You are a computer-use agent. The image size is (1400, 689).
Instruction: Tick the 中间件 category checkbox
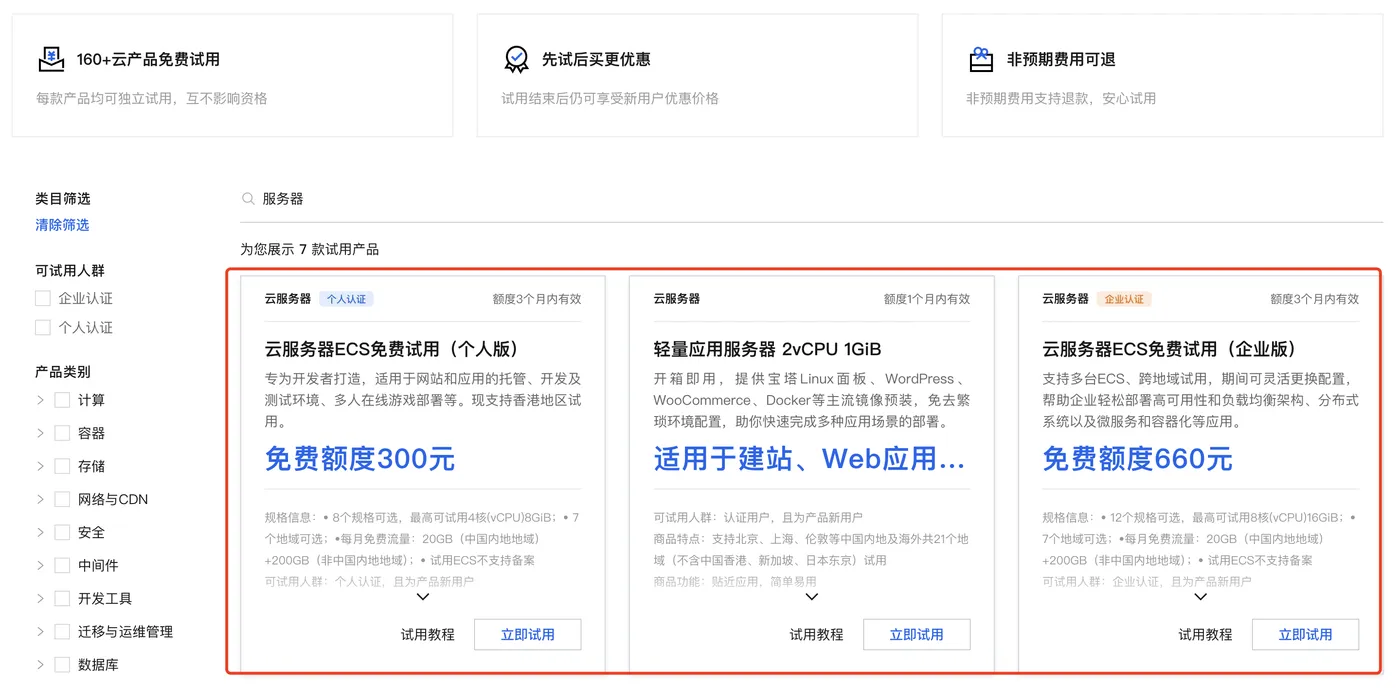62,565
